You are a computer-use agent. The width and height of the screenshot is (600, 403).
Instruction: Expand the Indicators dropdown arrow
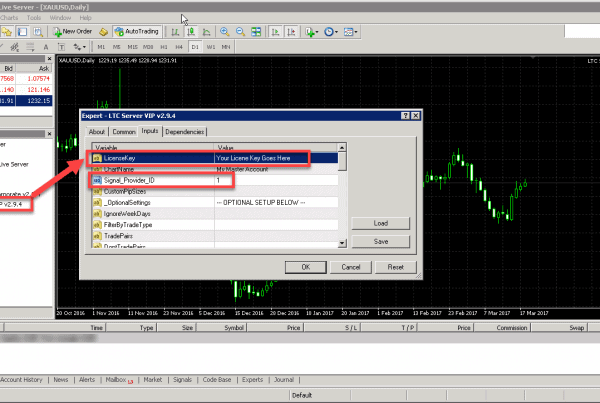[317, 32]
